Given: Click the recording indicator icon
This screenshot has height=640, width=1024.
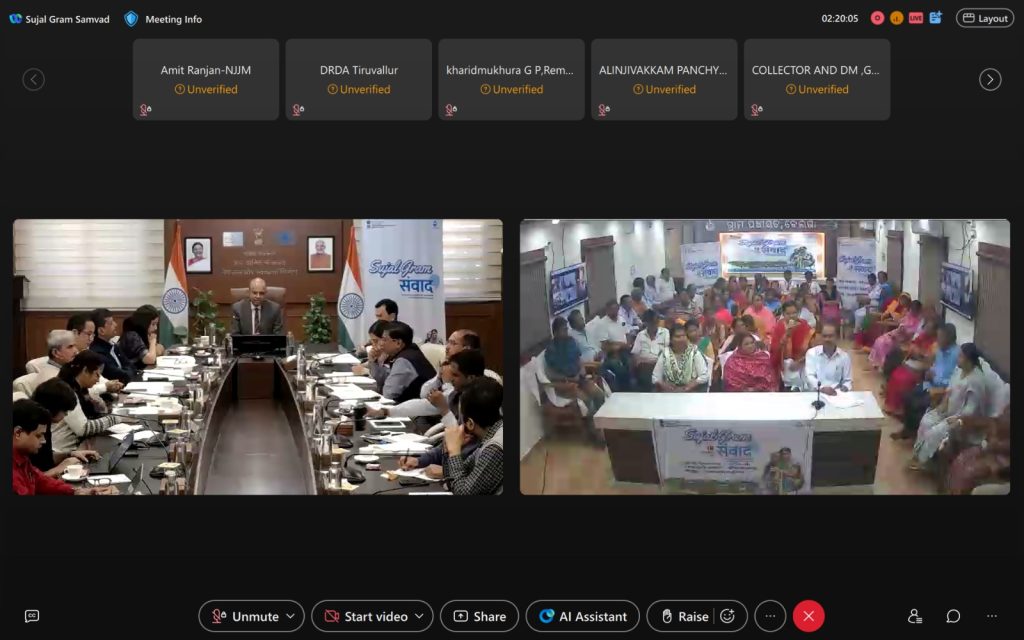Looking at the screenshot, I should tap(877, 18).
